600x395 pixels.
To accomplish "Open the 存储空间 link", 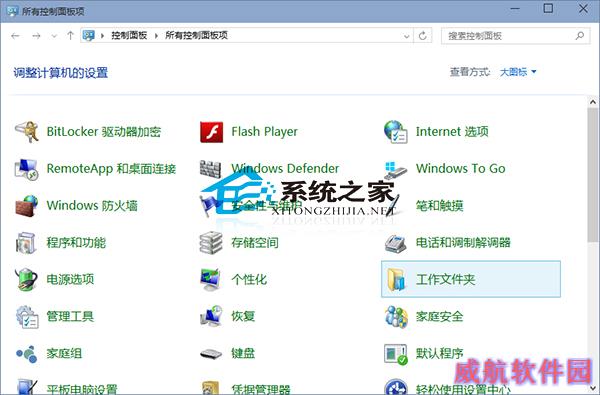I will (254, 242).
